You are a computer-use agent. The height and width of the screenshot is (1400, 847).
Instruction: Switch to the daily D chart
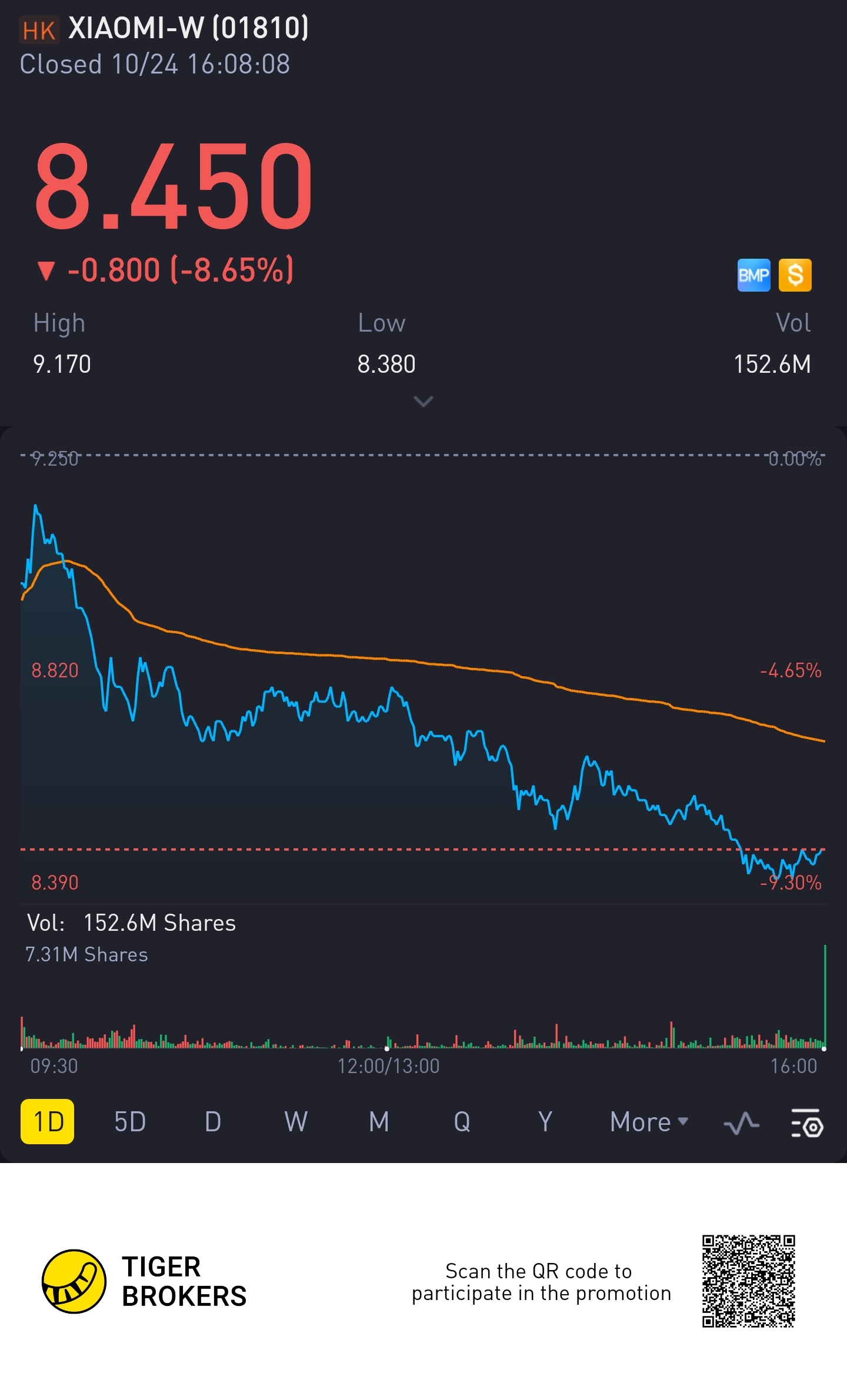(x=213, y=1122)
